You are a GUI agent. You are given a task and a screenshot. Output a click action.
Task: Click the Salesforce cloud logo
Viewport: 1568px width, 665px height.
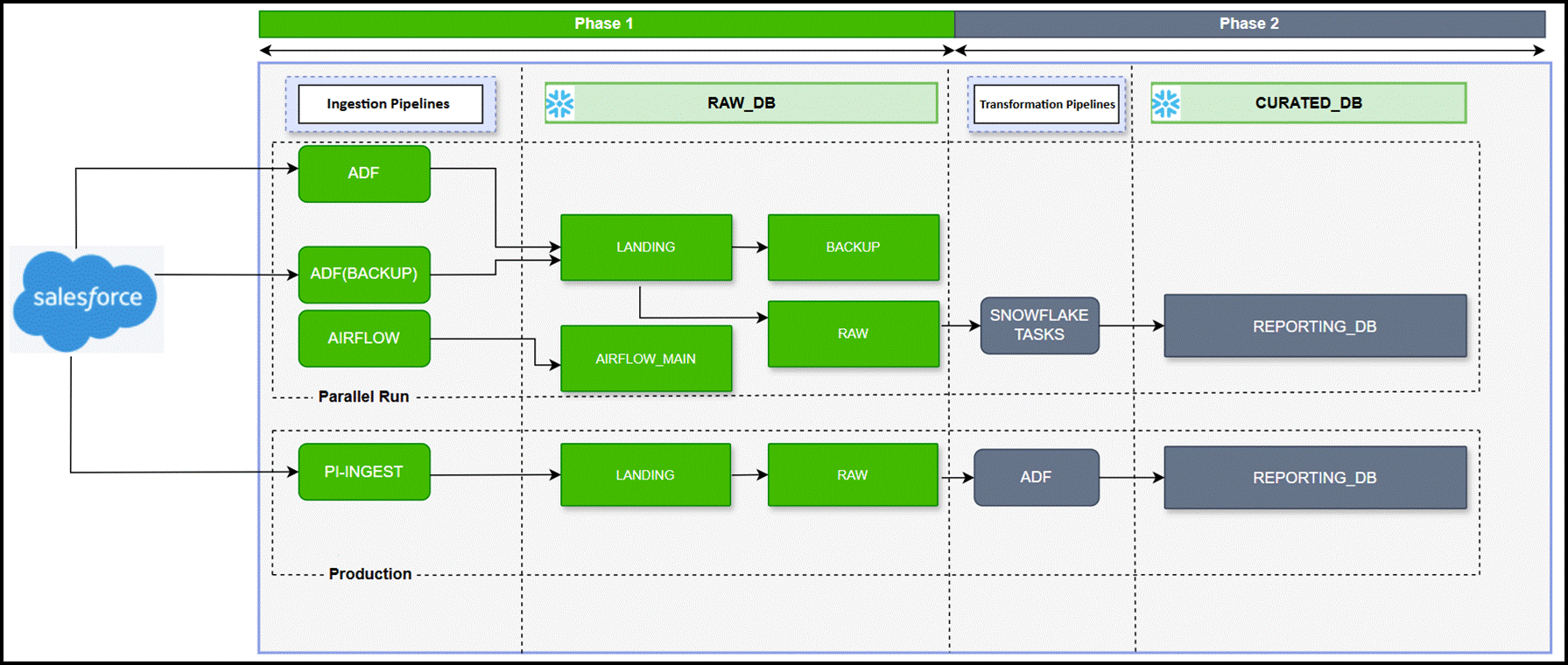[87, 299]
